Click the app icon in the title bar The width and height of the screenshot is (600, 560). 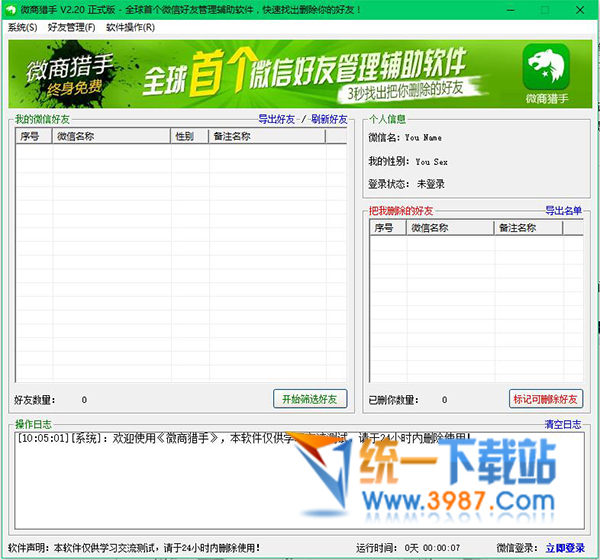[x=11, y=10]
